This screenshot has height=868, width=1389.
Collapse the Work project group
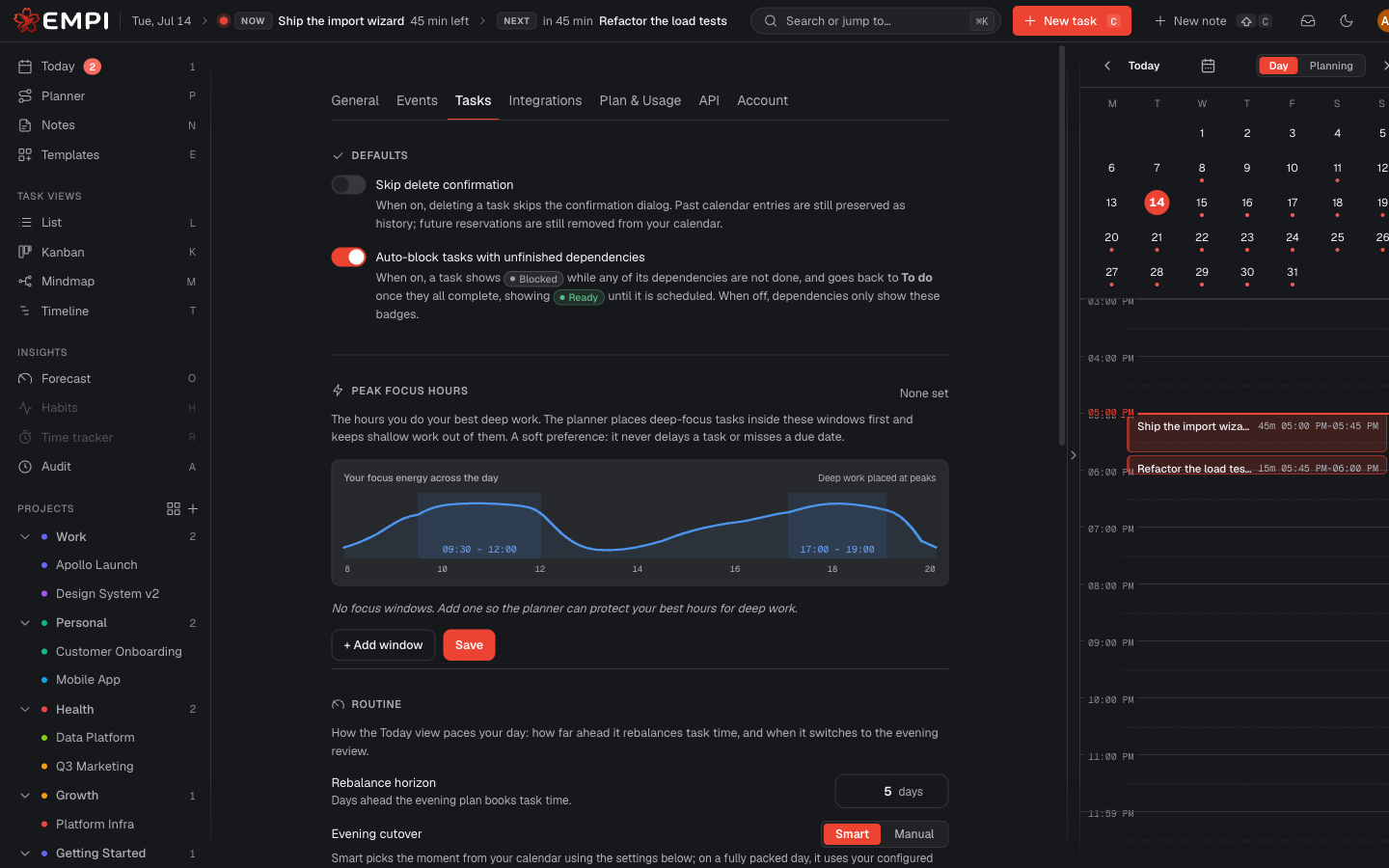[x=25, y=537]
